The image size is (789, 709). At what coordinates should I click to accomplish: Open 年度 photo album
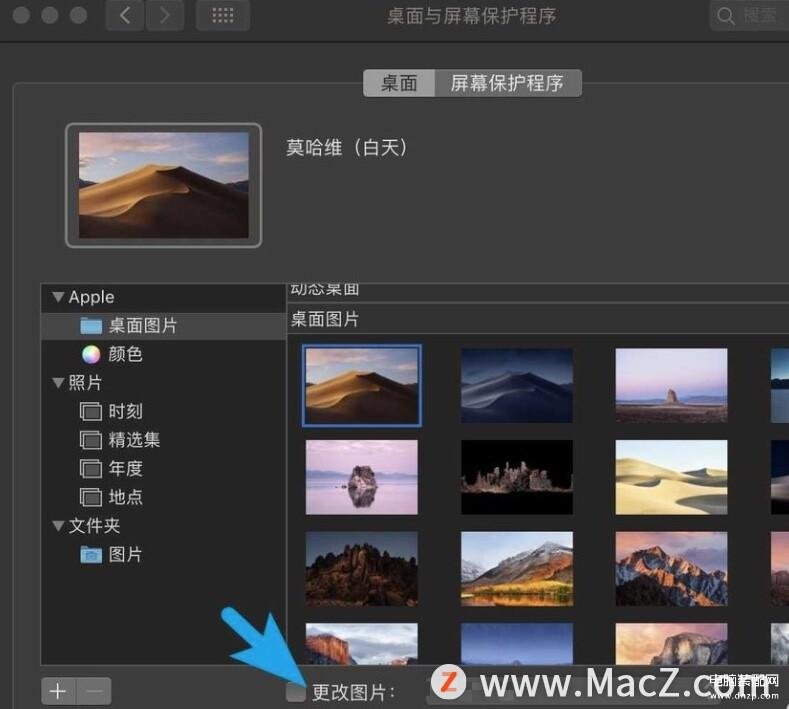pyautogui.click(x=163, y=469)
